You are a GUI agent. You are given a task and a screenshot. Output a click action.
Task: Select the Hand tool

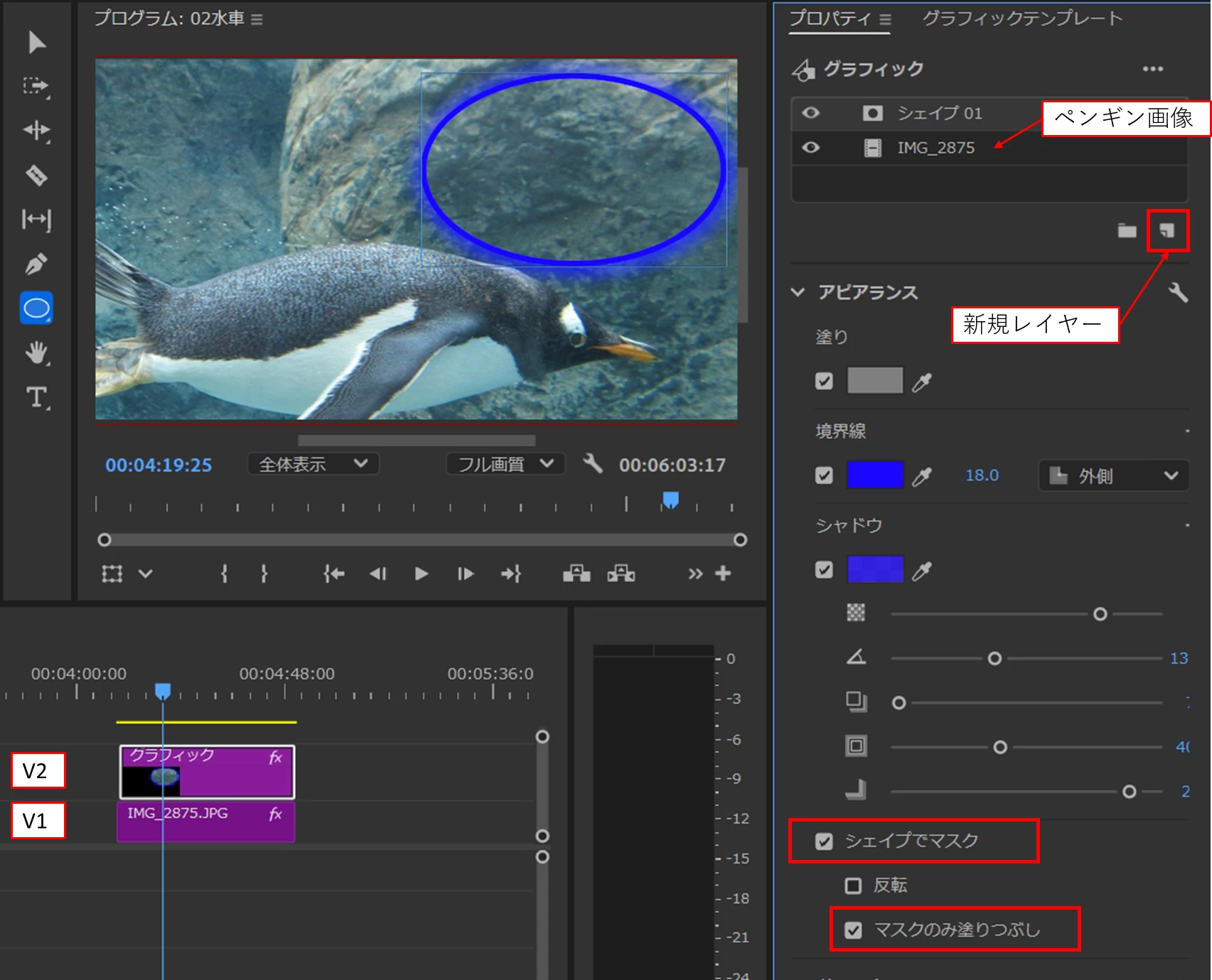(x=36, y=353)
